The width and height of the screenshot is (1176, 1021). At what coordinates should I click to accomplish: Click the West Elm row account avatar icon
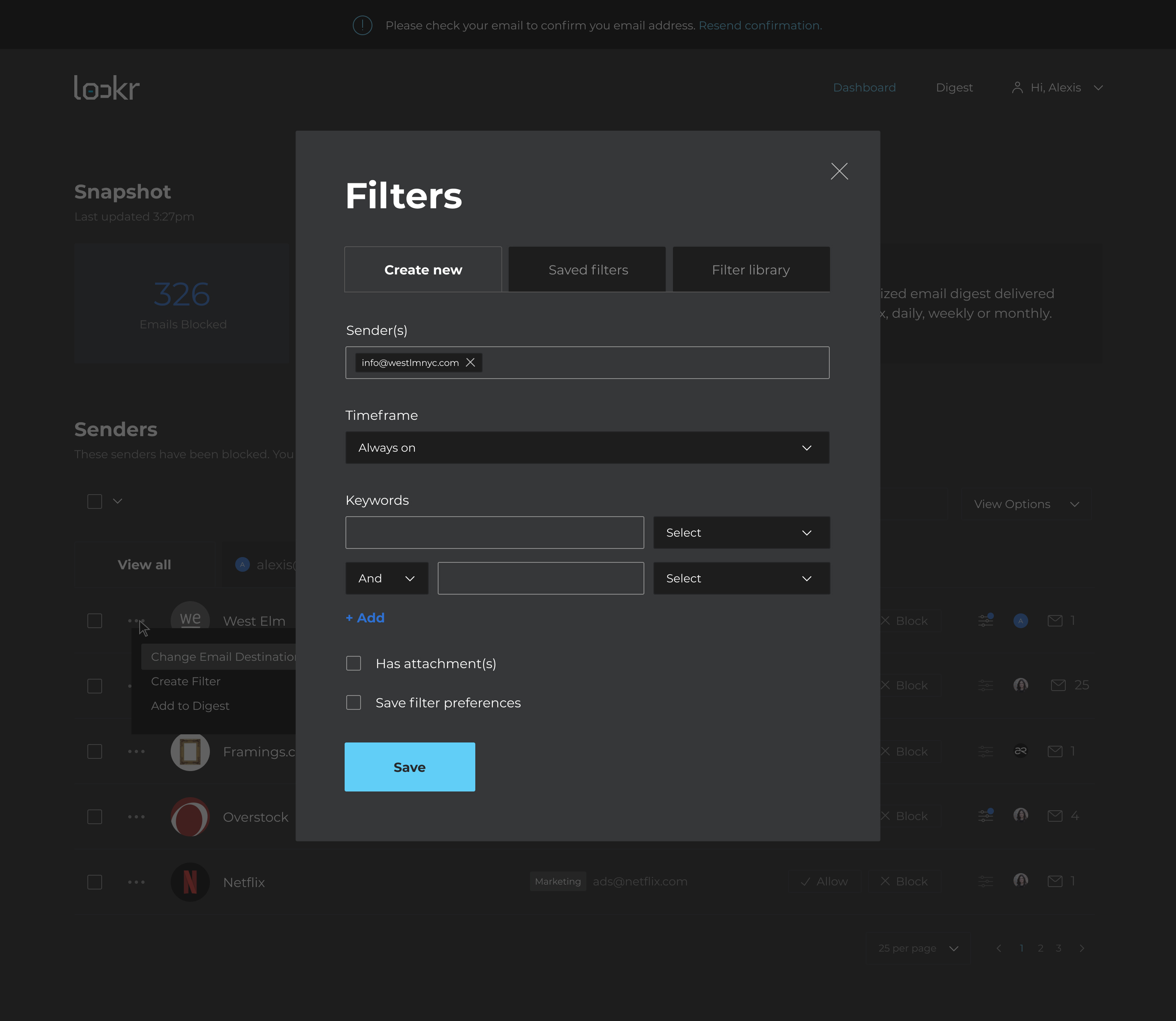[1020, 621]
